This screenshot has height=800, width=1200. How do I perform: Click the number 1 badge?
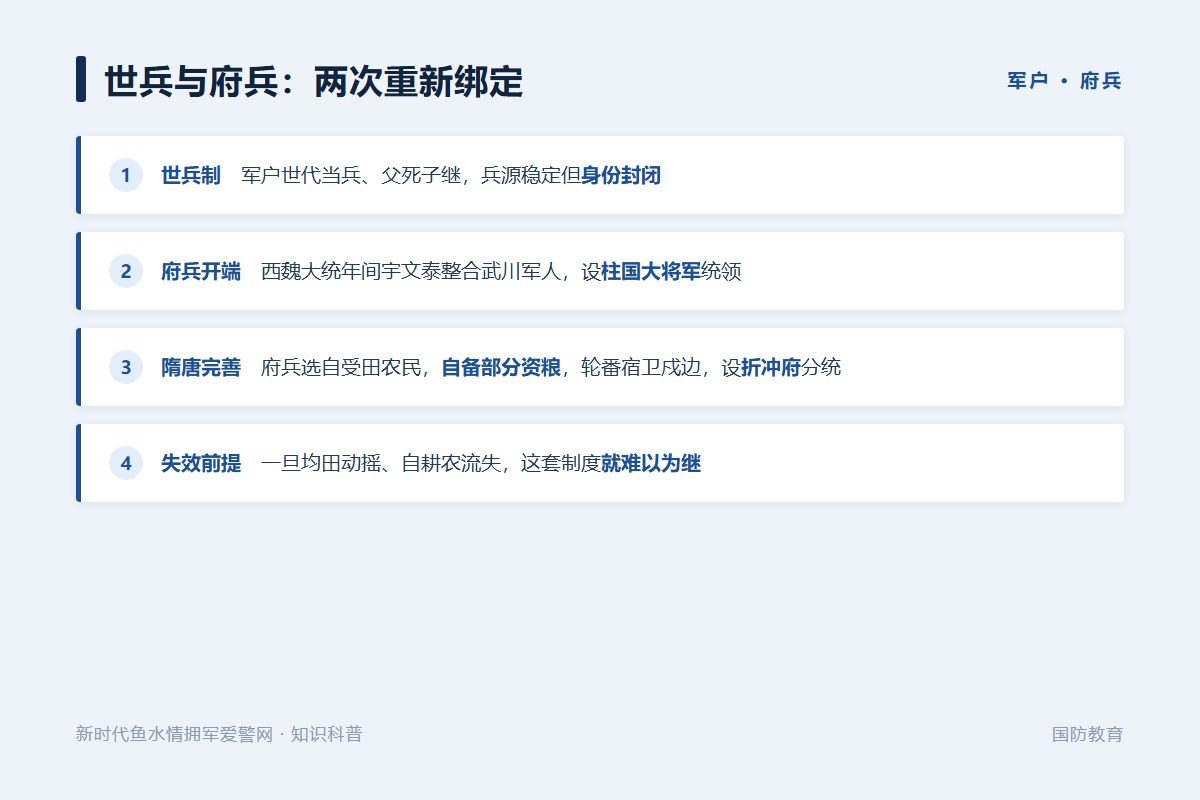tap(126, 175)
